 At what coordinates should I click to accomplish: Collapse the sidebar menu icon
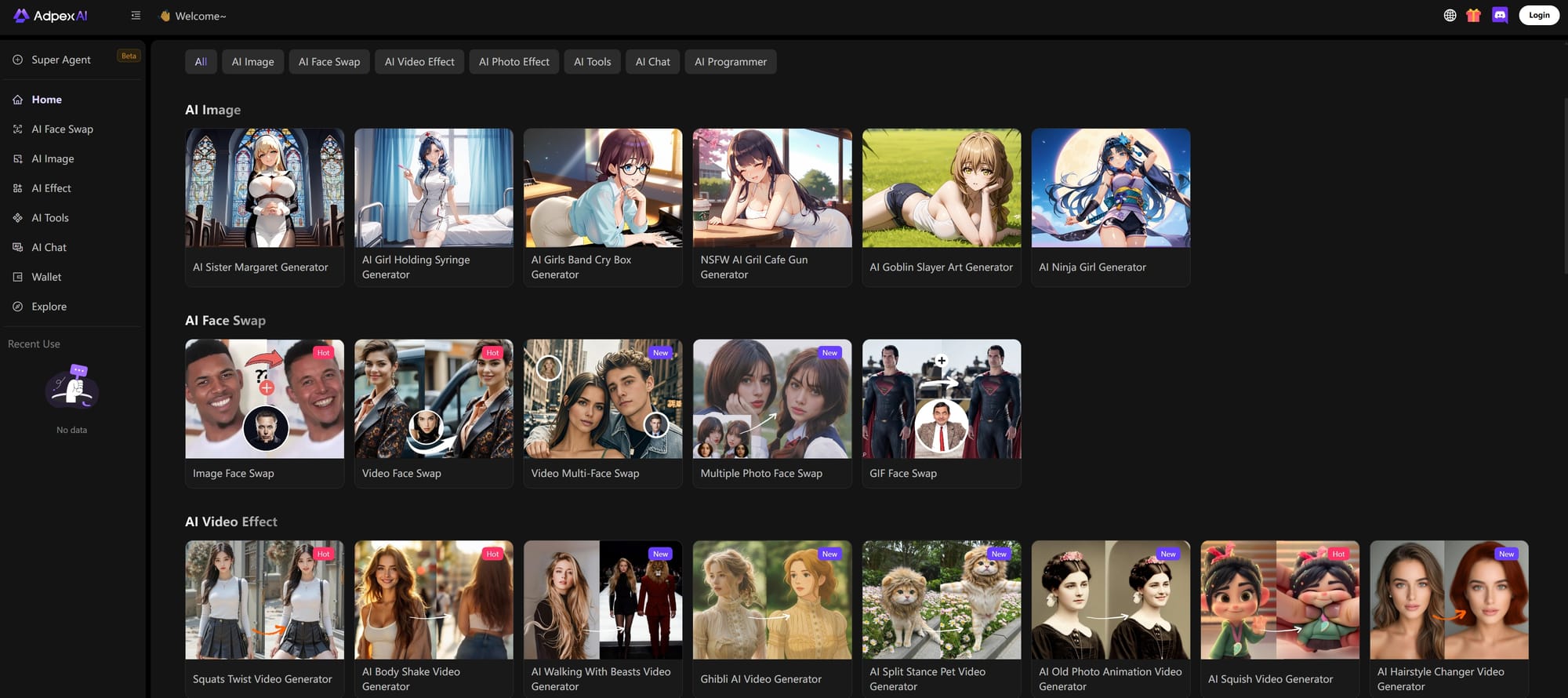pyautogui.click(x=136, y=16)
